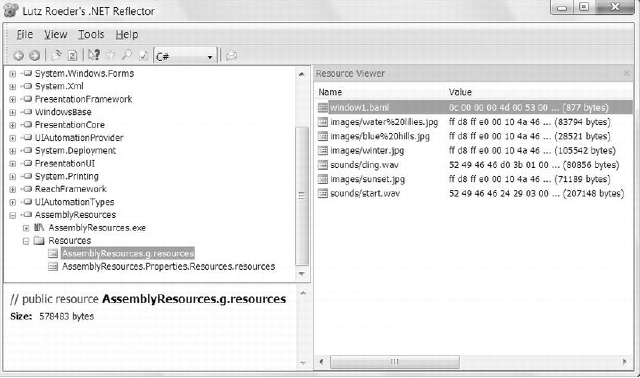Click the context help pointer icon

(x=94, y=55)
